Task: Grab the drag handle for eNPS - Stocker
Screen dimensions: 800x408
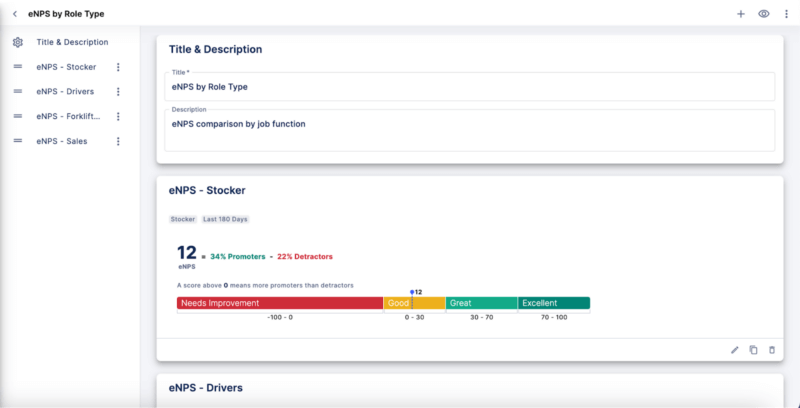Action: tap(18, 67)
